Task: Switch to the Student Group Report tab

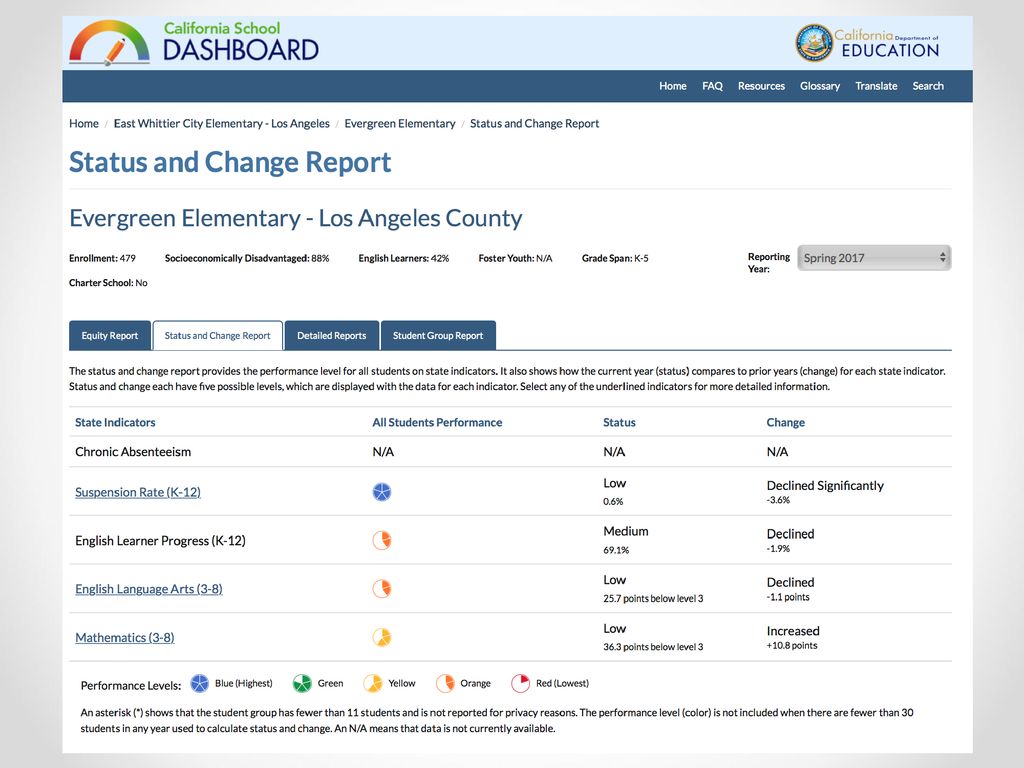Action: click(438, 336)
